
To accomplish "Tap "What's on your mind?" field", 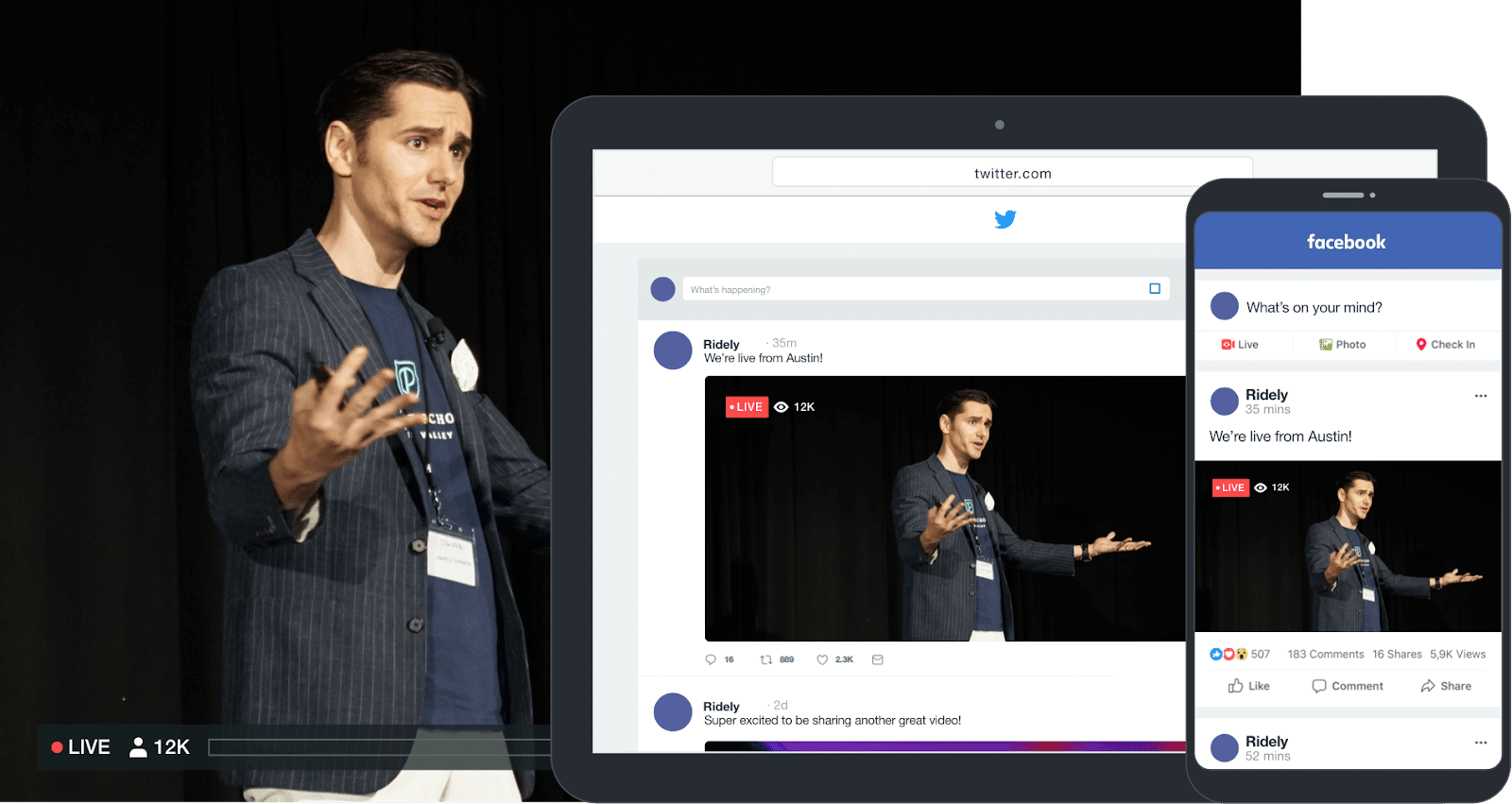I will 1314,307.
